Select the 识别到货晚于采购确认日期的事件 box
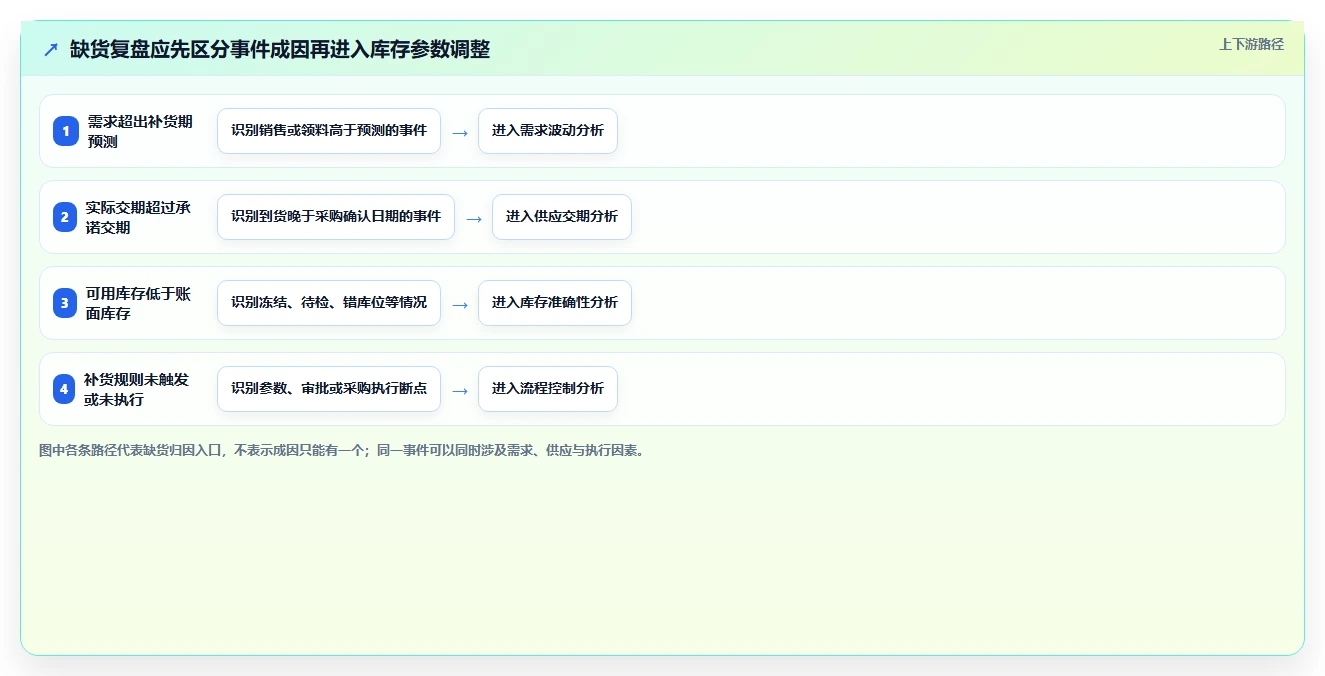The width and height of the screenshot is (1325, 676). coord(336,217)
